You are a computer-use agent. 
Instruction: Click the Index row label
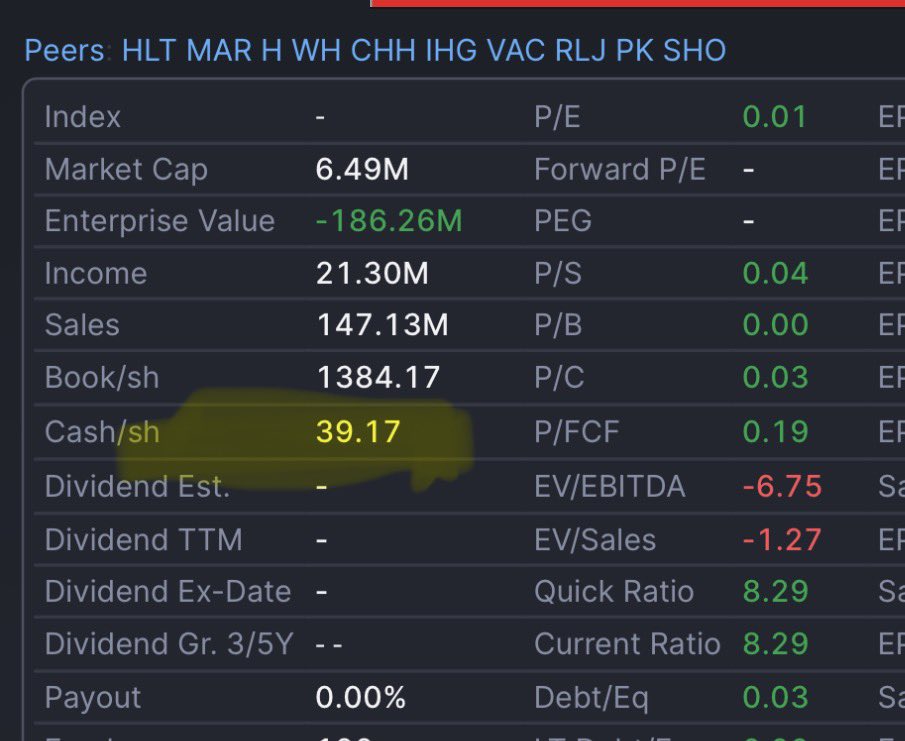(x=83, y=117)
